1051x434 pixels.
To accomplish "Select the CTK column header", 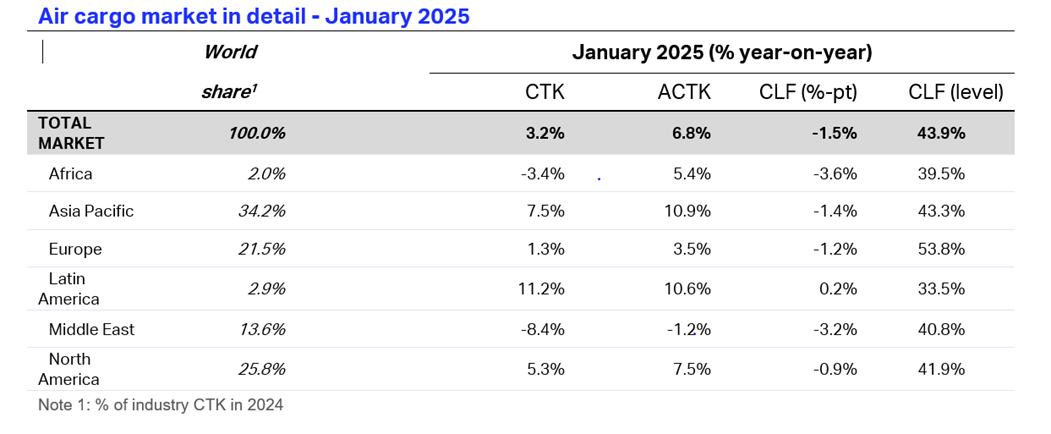I will click(544, 92).
